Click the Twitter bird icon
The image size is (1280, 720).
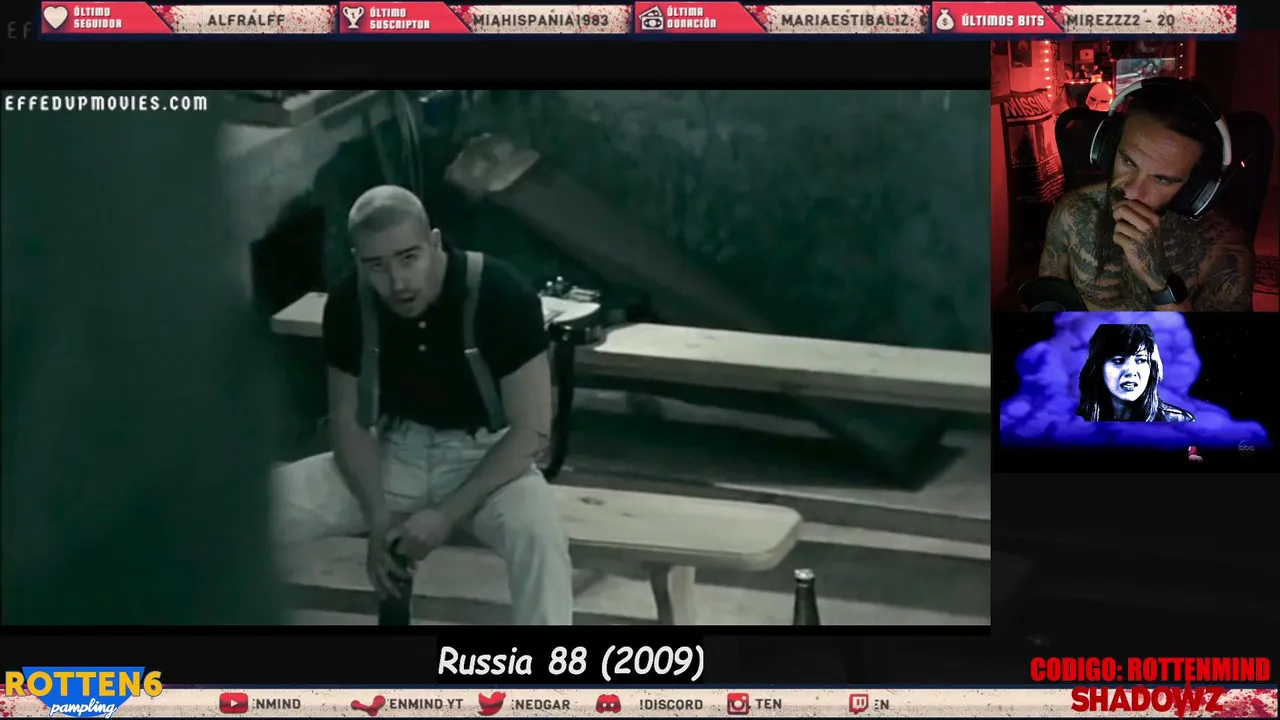click(x=492, y=704)
